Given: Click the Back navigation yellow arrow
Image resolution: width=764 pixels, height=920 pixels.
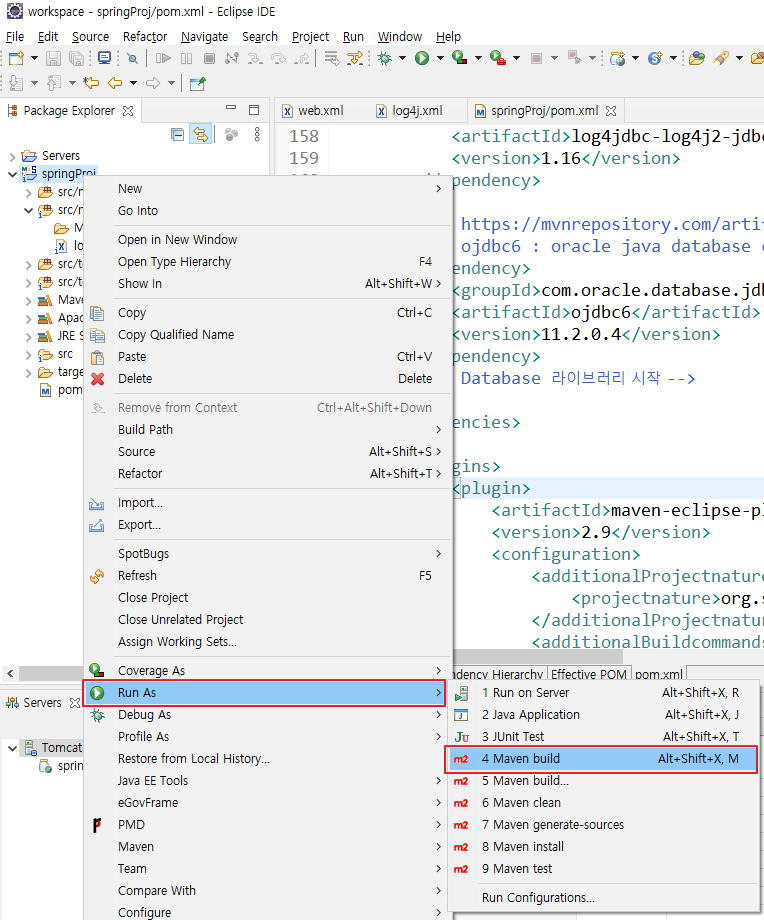Looking at the screenshot, I should pyautogui.click(x=114, y=83).
